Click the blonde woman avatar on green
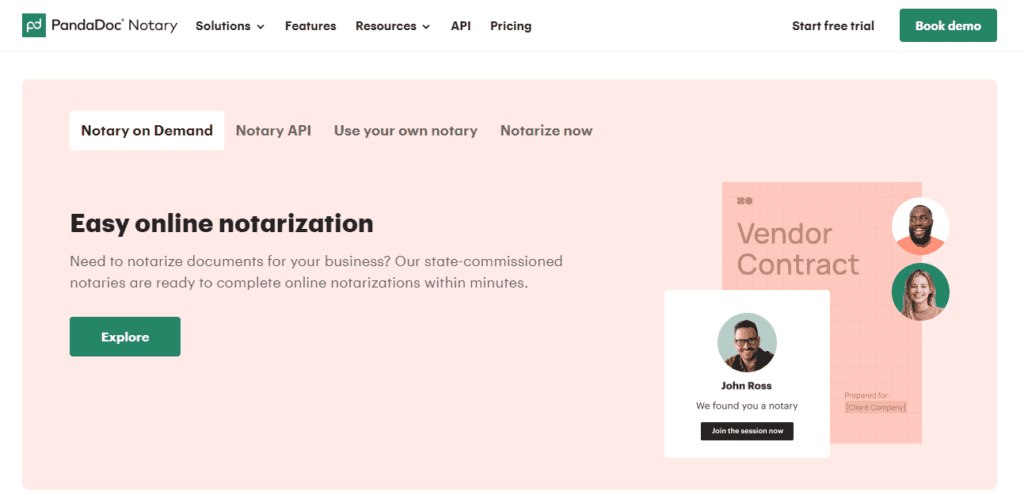Screen dimensions: 1024x499 click(x=920, y=292)
